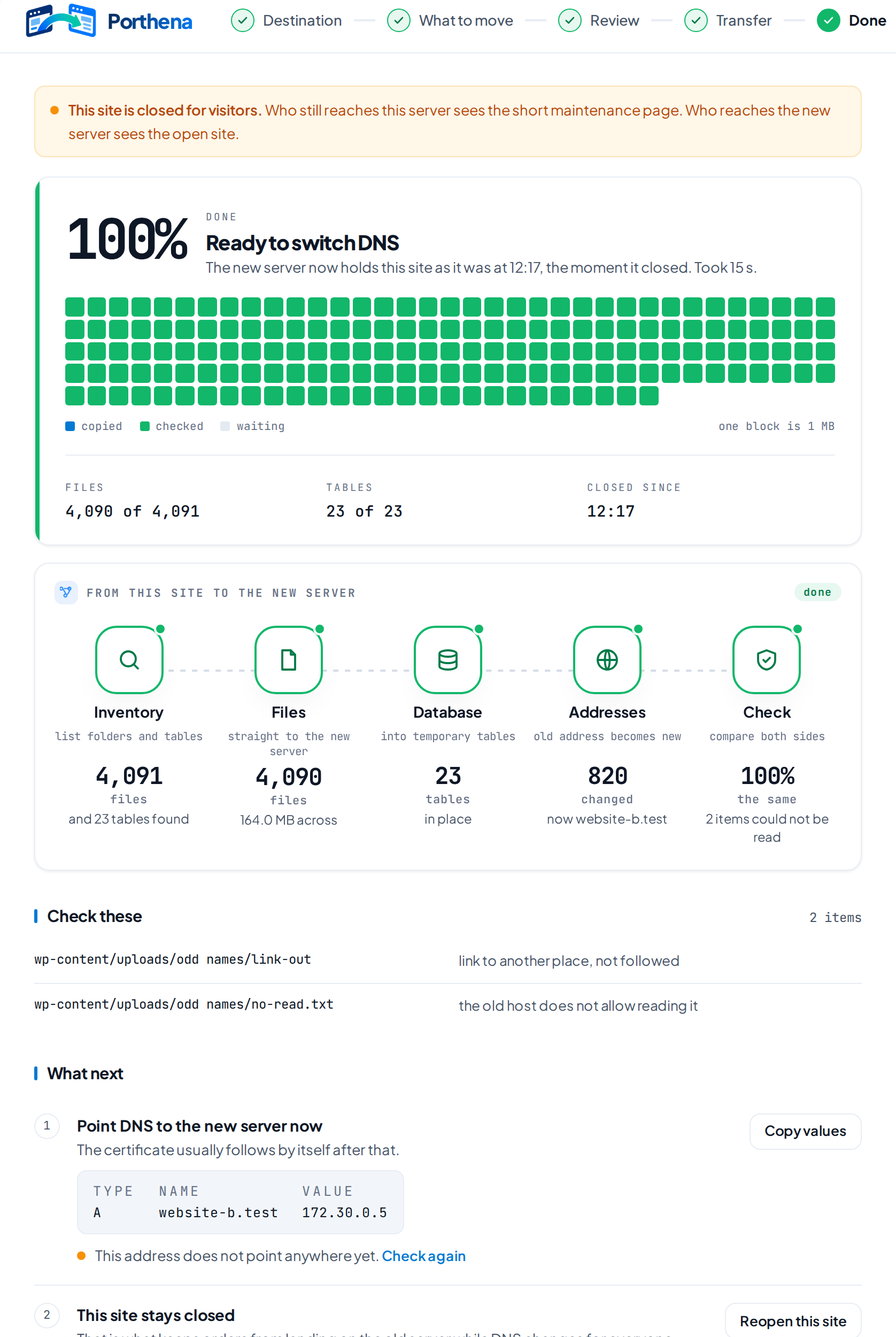Click the 2 items count label
The height and width of the screenshot is (1337, 896).
[x=835, y=917]
